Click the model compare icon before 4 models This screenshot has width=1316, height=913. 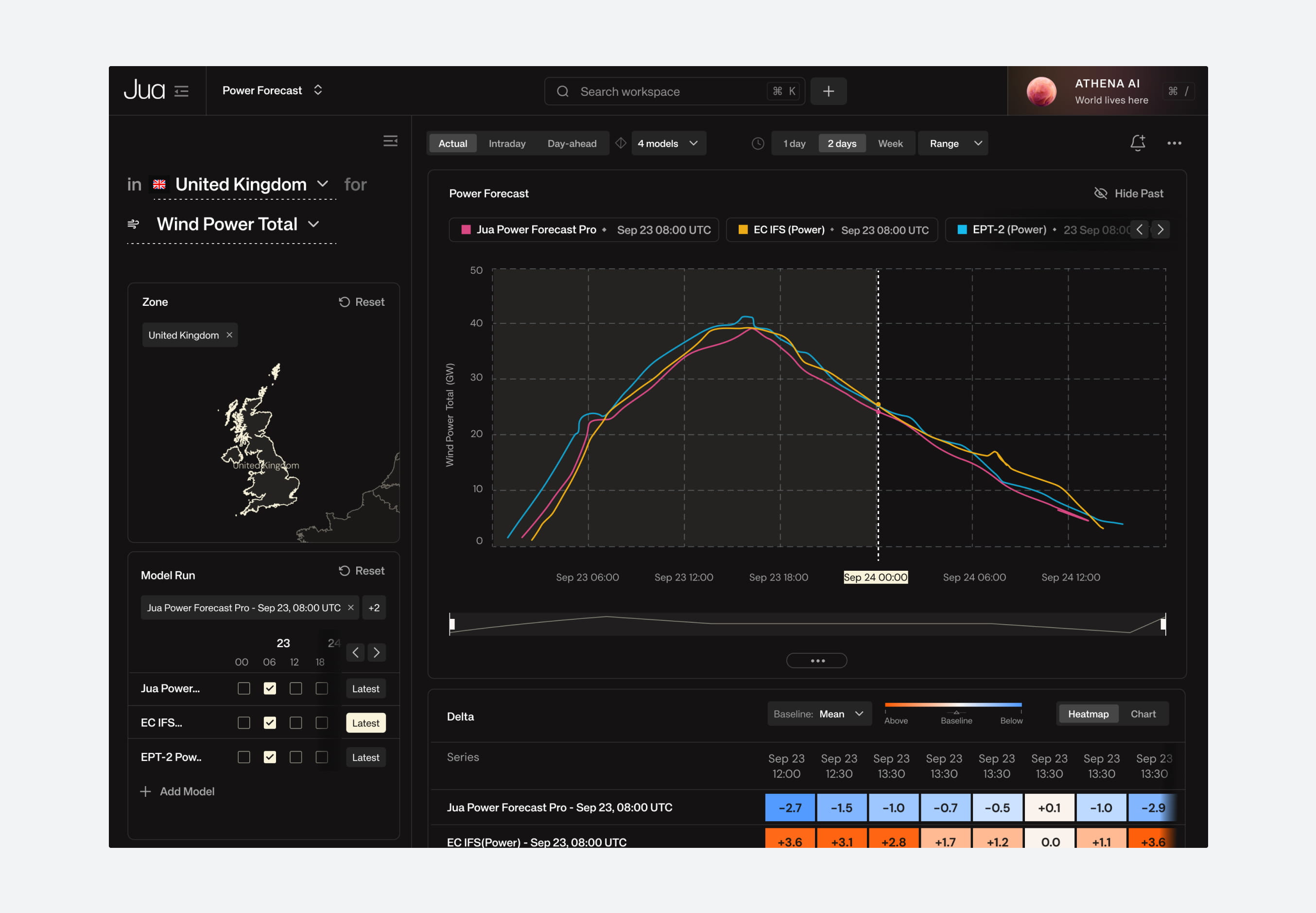(621, 143)
